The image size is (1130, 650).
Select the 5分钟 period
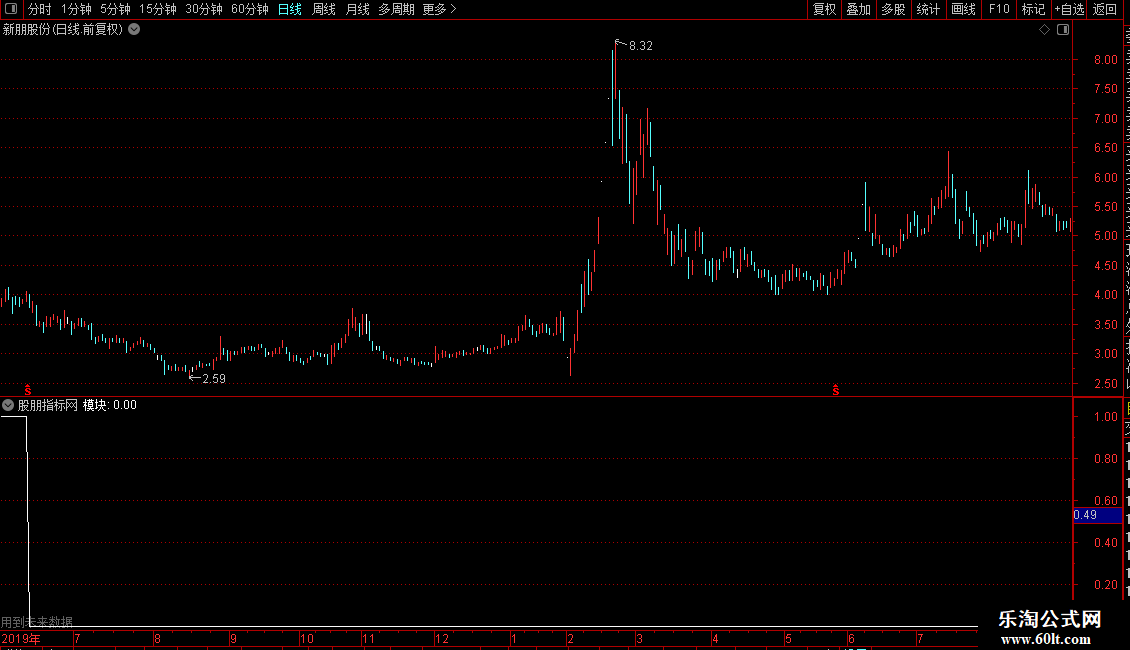pos(115,9)
